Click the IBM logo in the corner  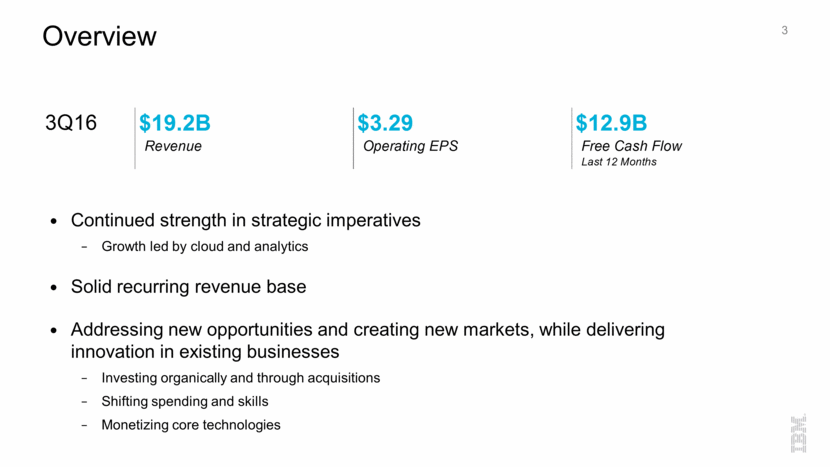tap(799, 433)
